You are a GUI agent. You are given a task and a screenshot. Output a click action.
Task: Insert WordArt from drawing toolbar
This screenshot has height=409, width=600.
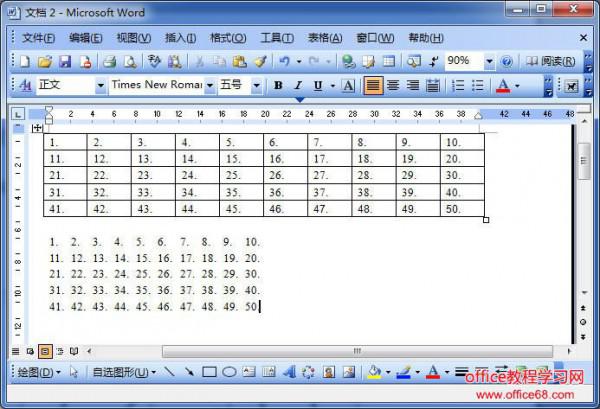289,372
